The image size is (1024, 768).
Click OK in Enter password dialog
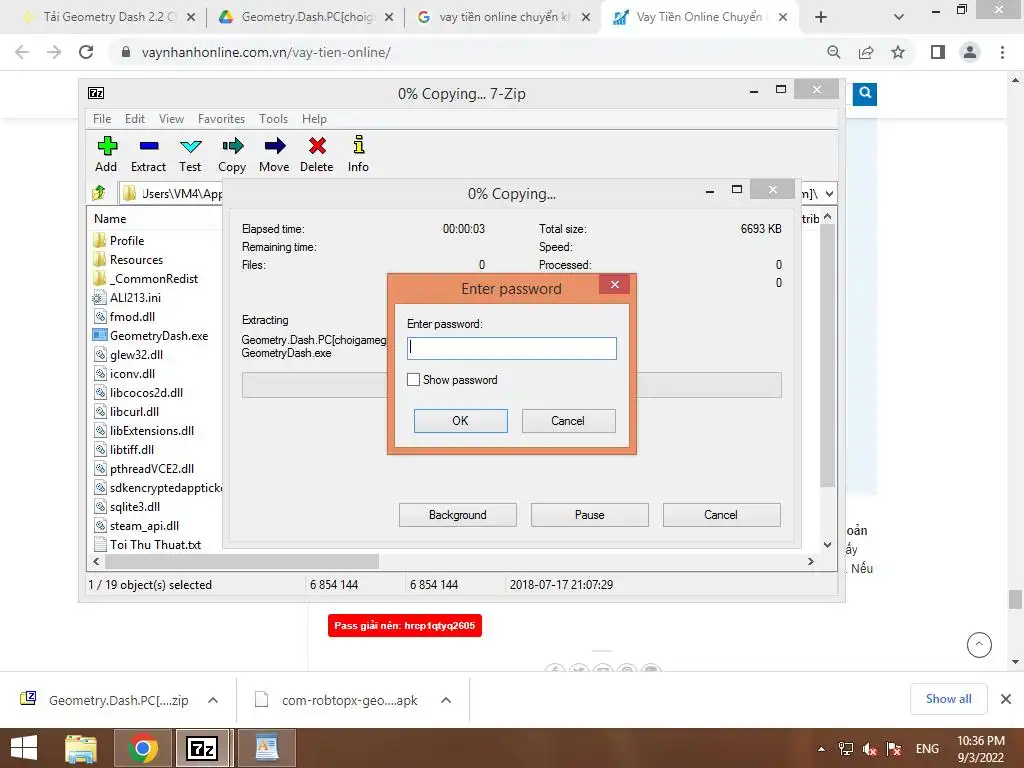point(460,421)
